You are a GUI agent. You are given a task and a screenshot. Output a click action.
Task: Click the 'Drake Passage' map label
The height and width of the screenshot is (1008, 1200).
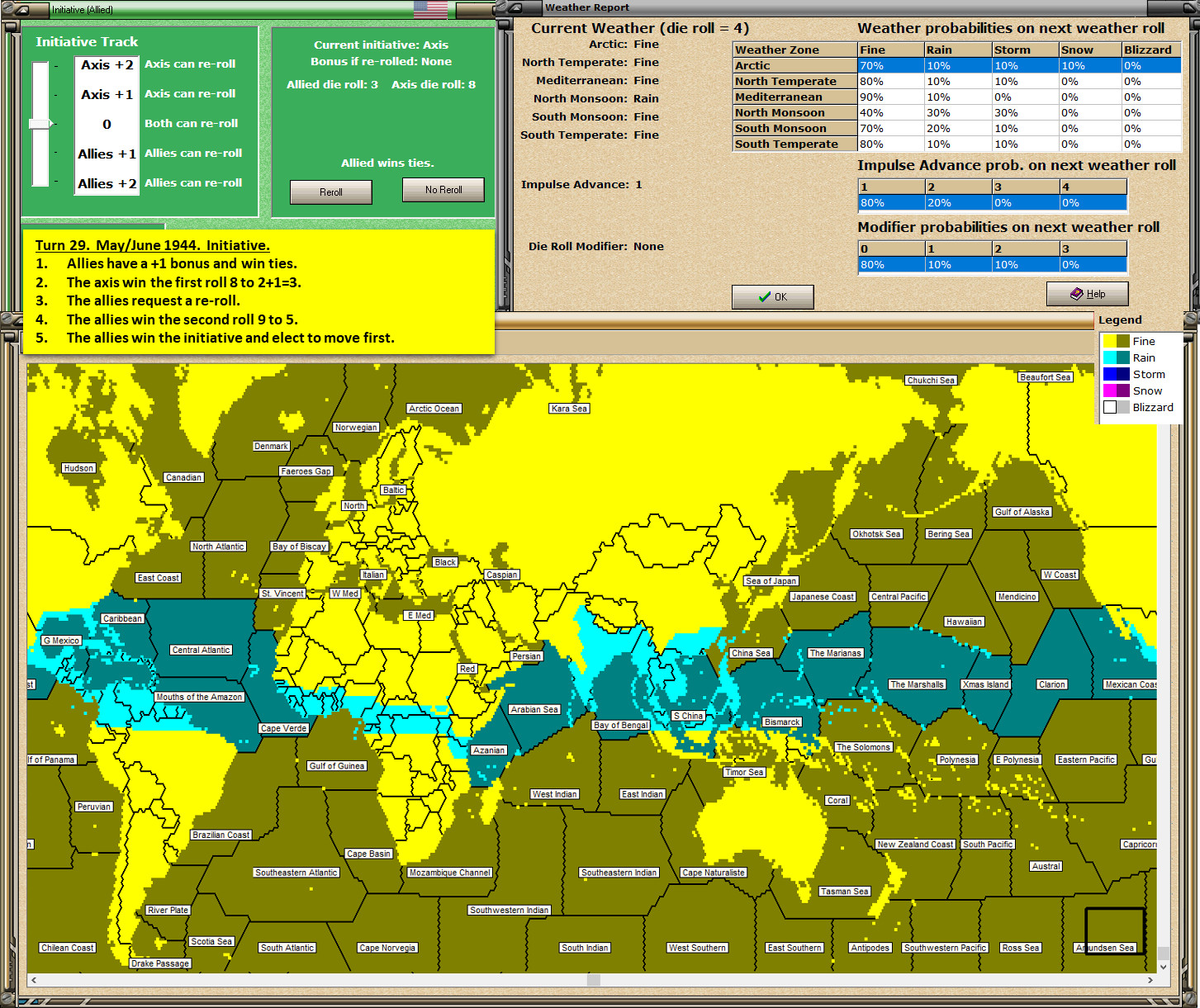(x=160, y=963)
